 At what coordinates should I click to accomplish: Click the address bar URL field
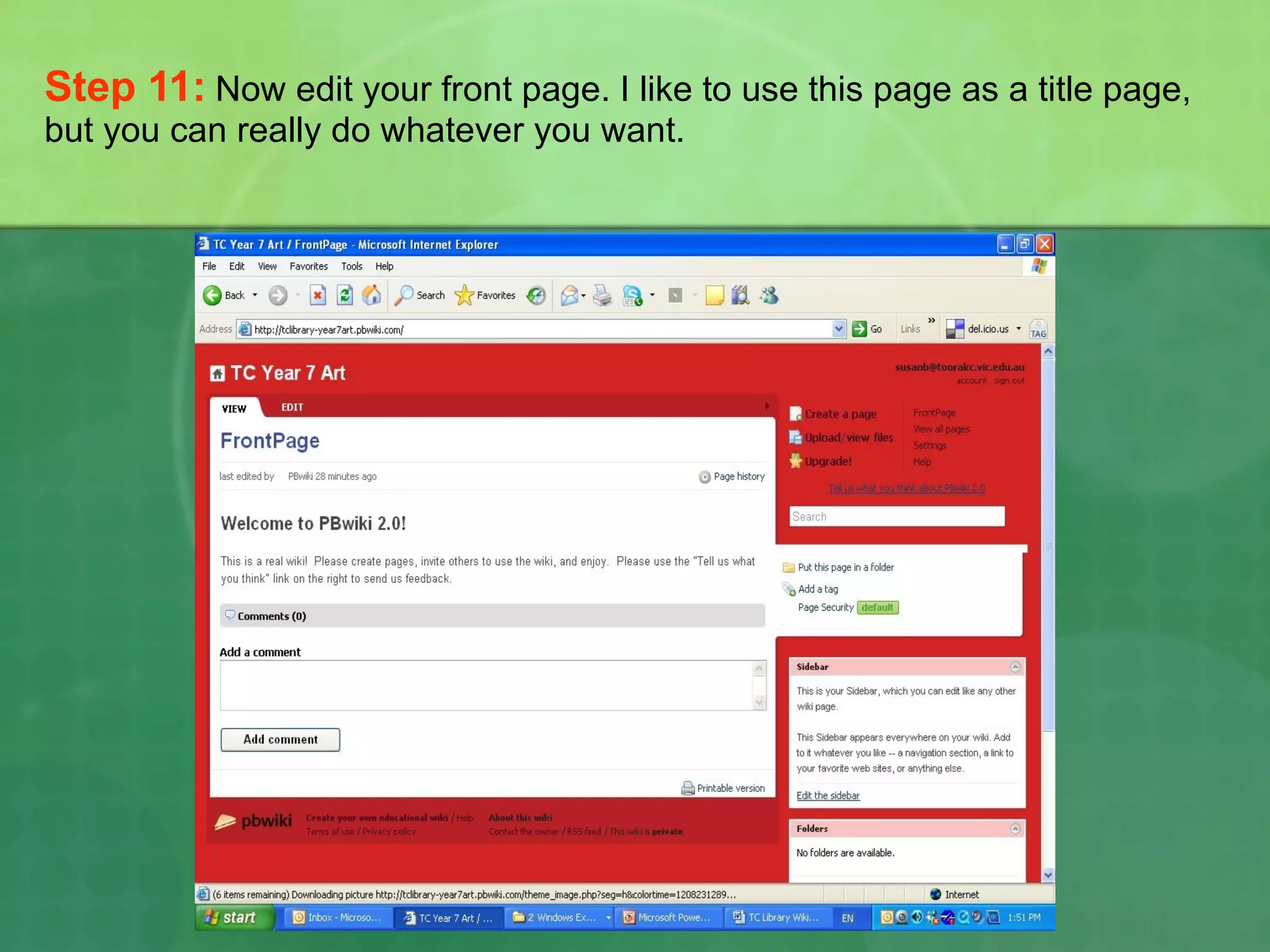pos(542,330)
